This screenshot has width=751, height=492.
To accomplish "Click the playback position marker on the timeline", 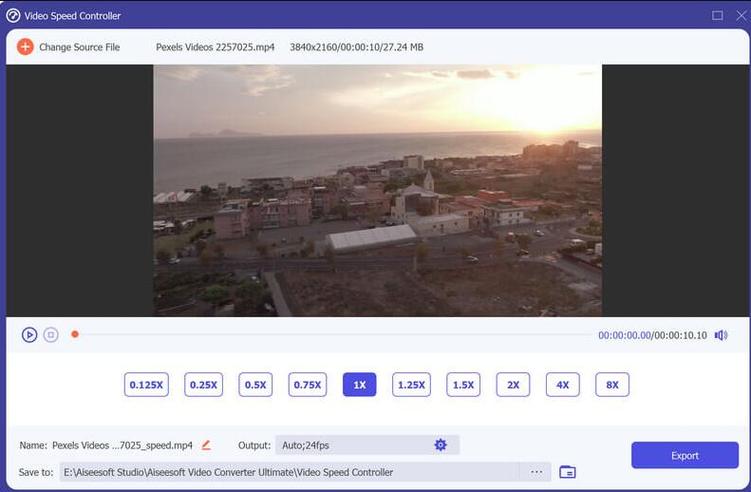I will click(x=75, y=334).
